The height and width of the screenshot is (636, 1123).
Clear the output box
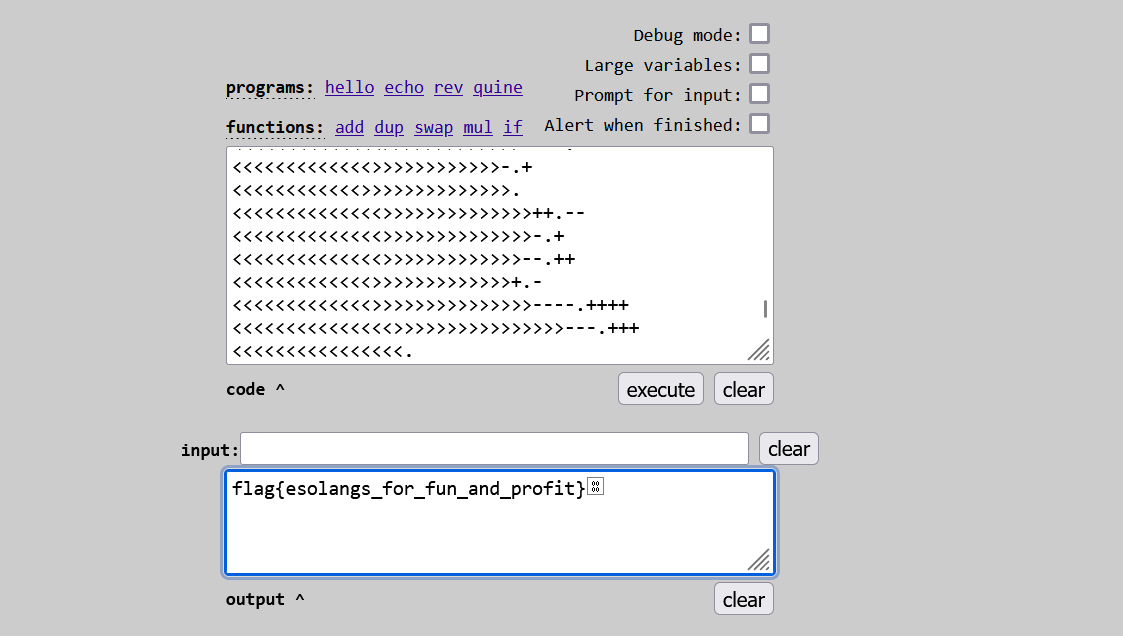tap(743, 599)
